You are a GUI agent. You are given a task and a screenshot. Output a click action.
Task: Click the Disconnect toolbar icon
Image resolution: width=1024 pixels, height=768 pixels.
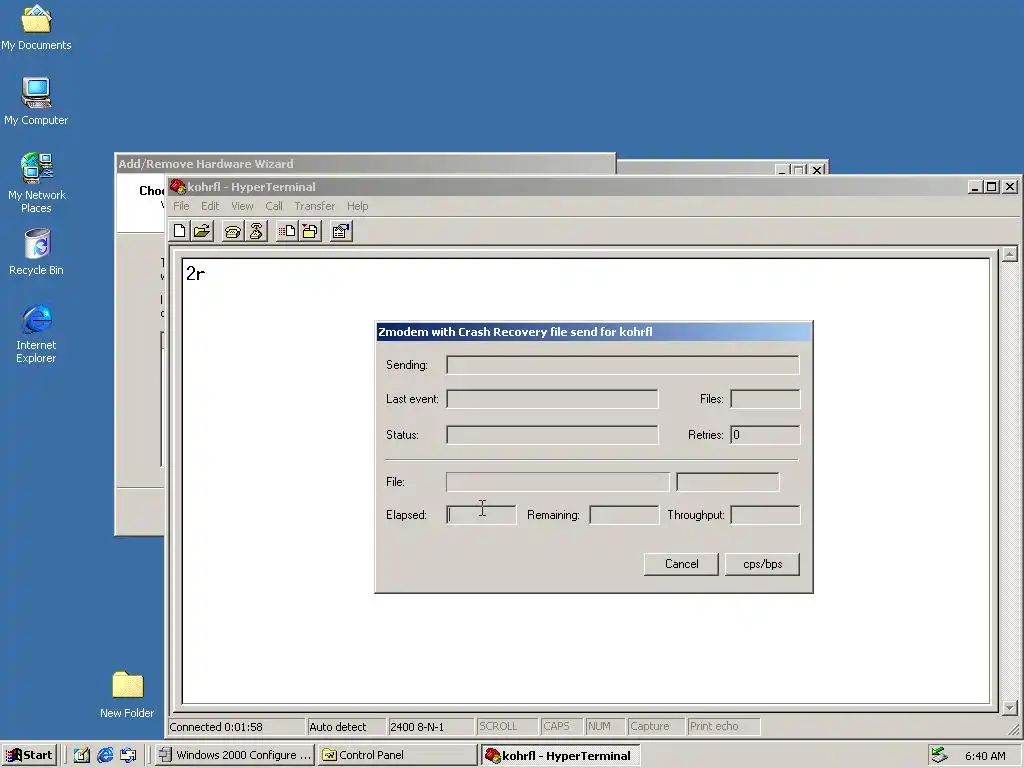[256, 231]
